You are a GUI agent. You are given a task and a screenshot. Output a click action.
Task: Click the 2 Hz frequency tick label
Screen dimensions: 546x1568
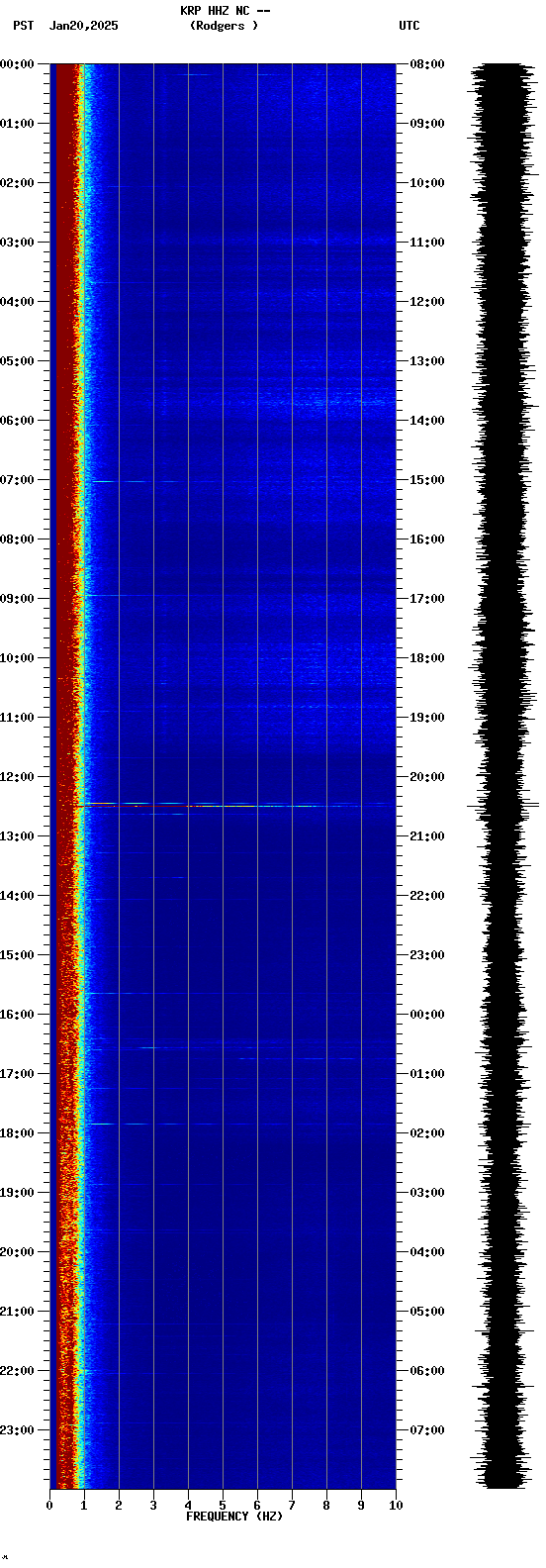coord(119,1506)
